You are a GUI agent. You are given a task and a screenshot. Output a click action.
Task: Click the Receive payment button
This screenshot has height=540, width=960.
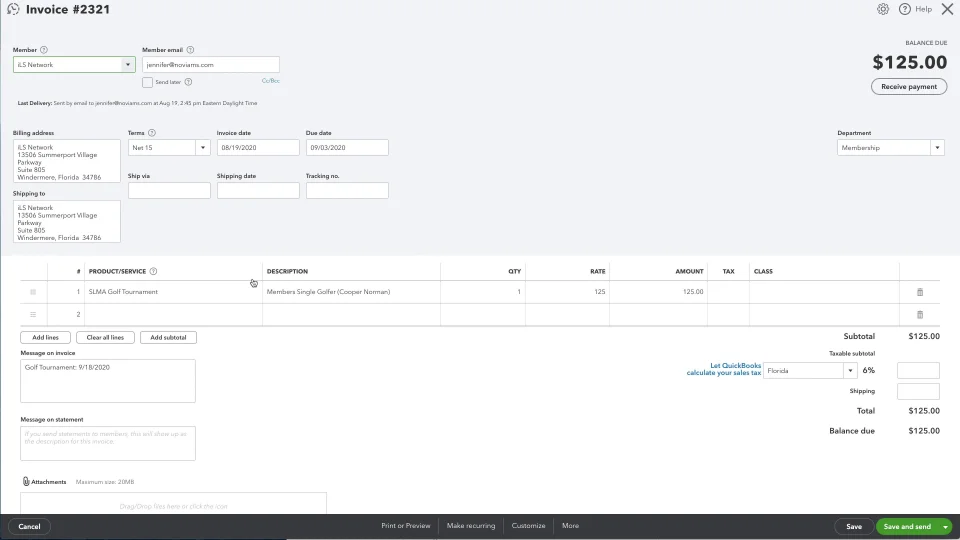coord(909,86)
